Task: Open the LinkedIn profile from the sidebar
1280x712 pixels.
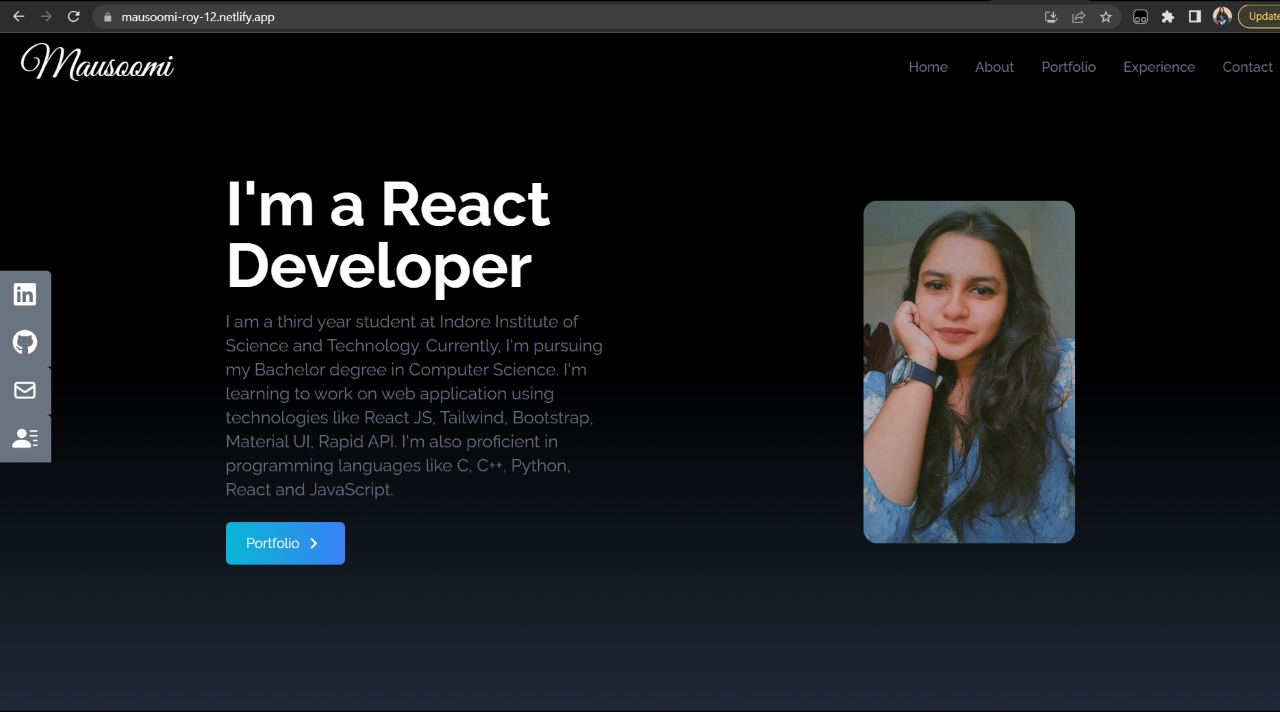Action: [25, 293]
